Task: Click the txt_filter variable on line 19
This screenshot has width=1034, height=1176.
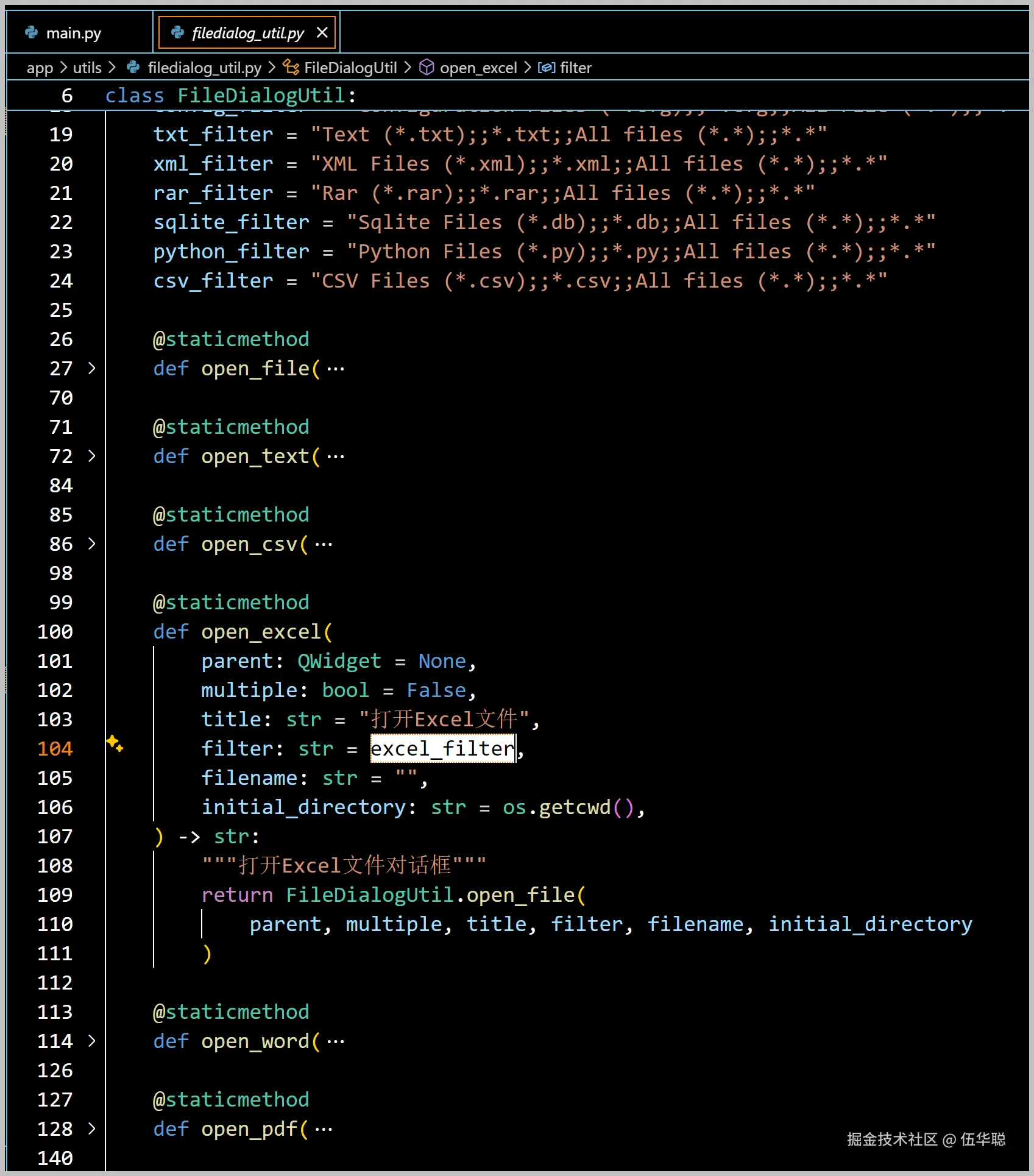Action: (x=213, y=135)
